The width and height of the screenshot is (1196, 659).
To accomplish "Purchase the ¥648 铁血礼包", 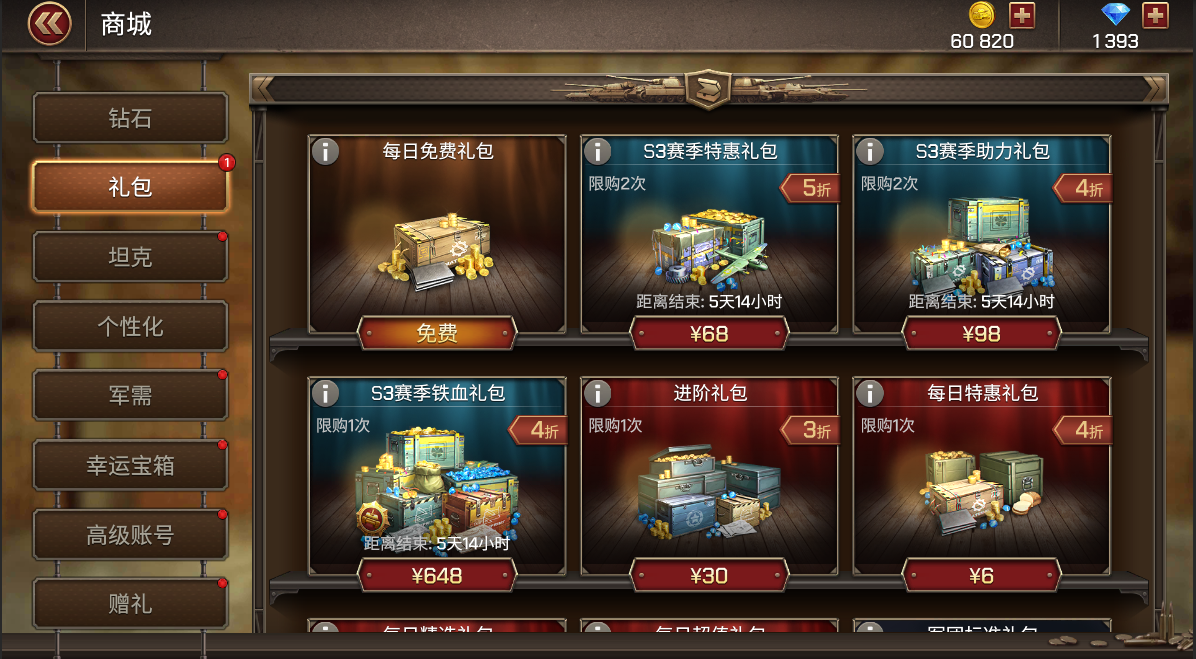I will [x=437, y=575].
